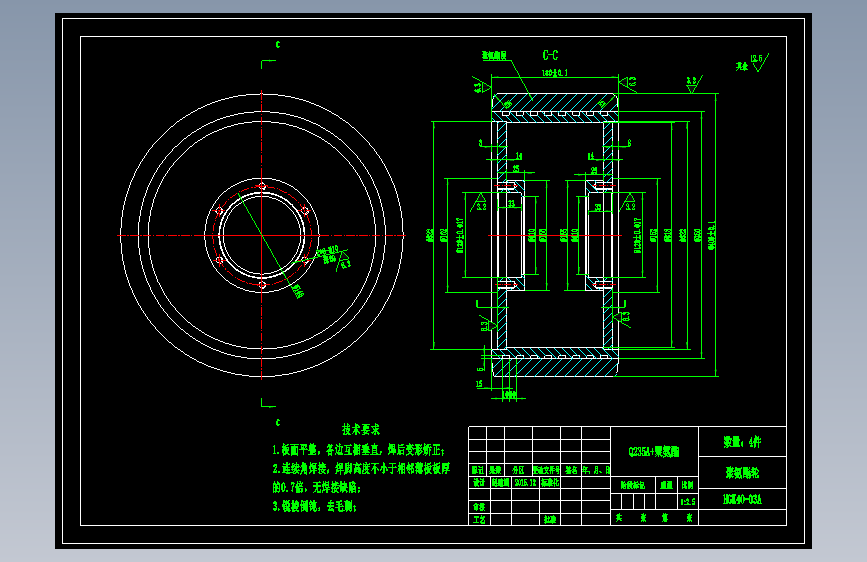Select the 工艺 label in title block
The image size is (867, 562).
click(x=479, y=519)
